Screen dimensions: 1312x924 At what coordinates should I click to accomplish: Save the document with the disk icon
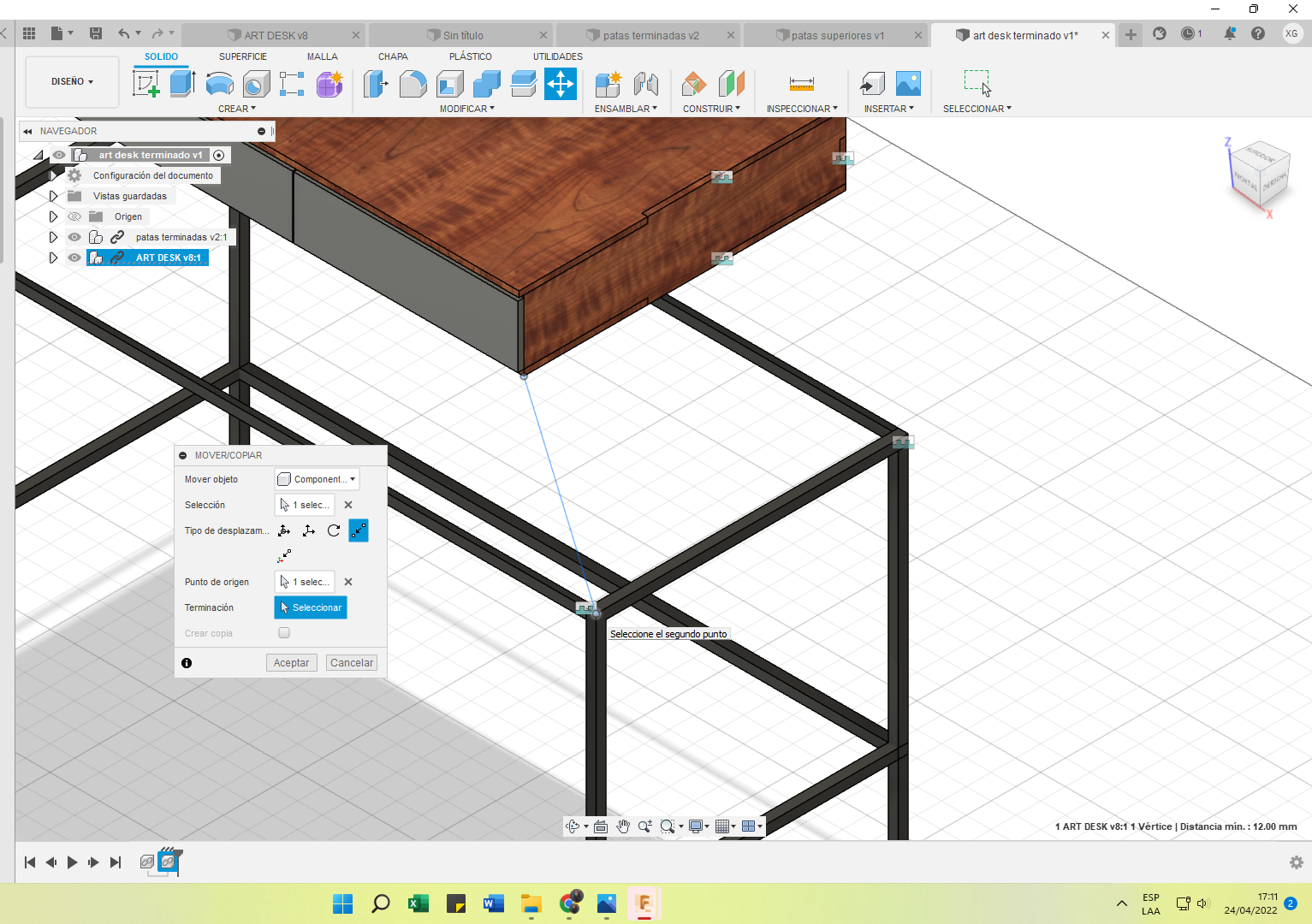point(96,33)
